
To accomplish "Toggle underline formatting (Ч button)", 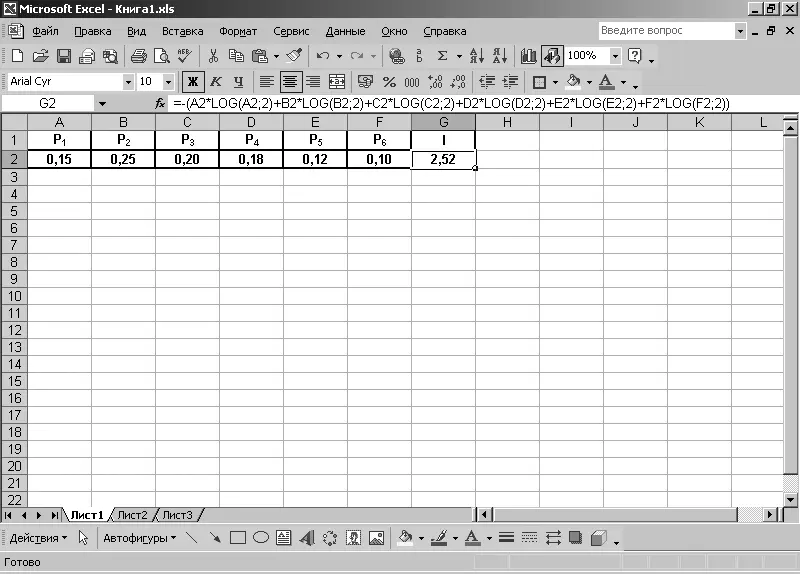I will tap(238, 82).
